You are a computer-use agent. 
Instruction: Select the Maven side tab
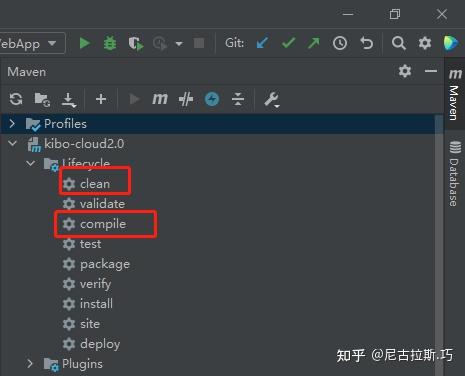[455, 94]
